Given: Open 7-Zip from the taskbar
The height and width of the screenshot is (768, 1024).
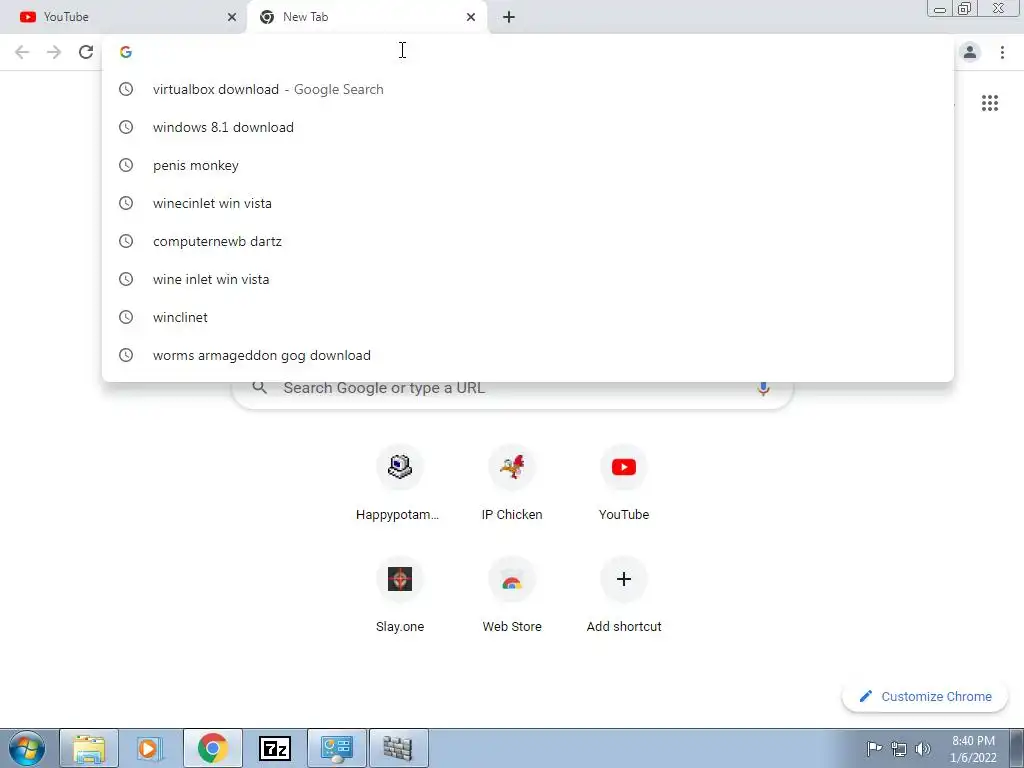Looking at the screenshot, I should click(275, 748).
